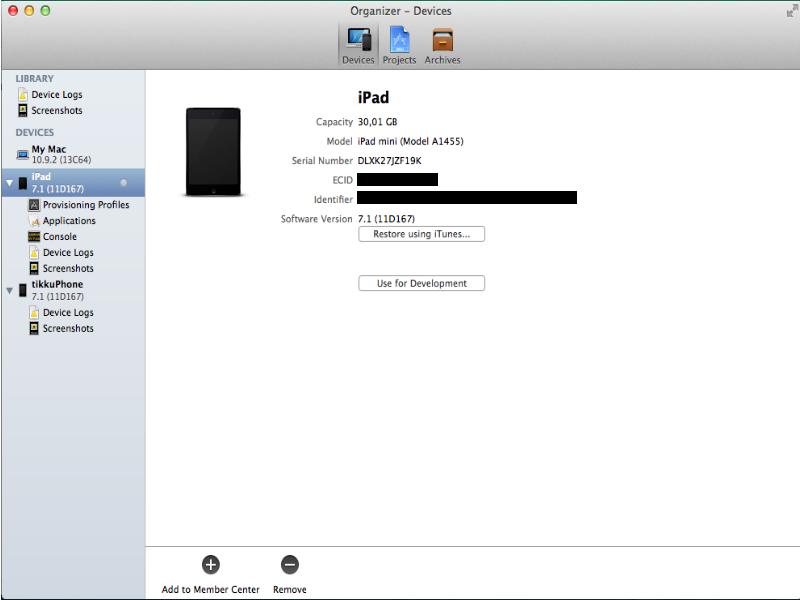Viewport: 800px width, 600px height.
Task: Click the Screenshots icon under tikkuPhone
Action: pos(34,328)
